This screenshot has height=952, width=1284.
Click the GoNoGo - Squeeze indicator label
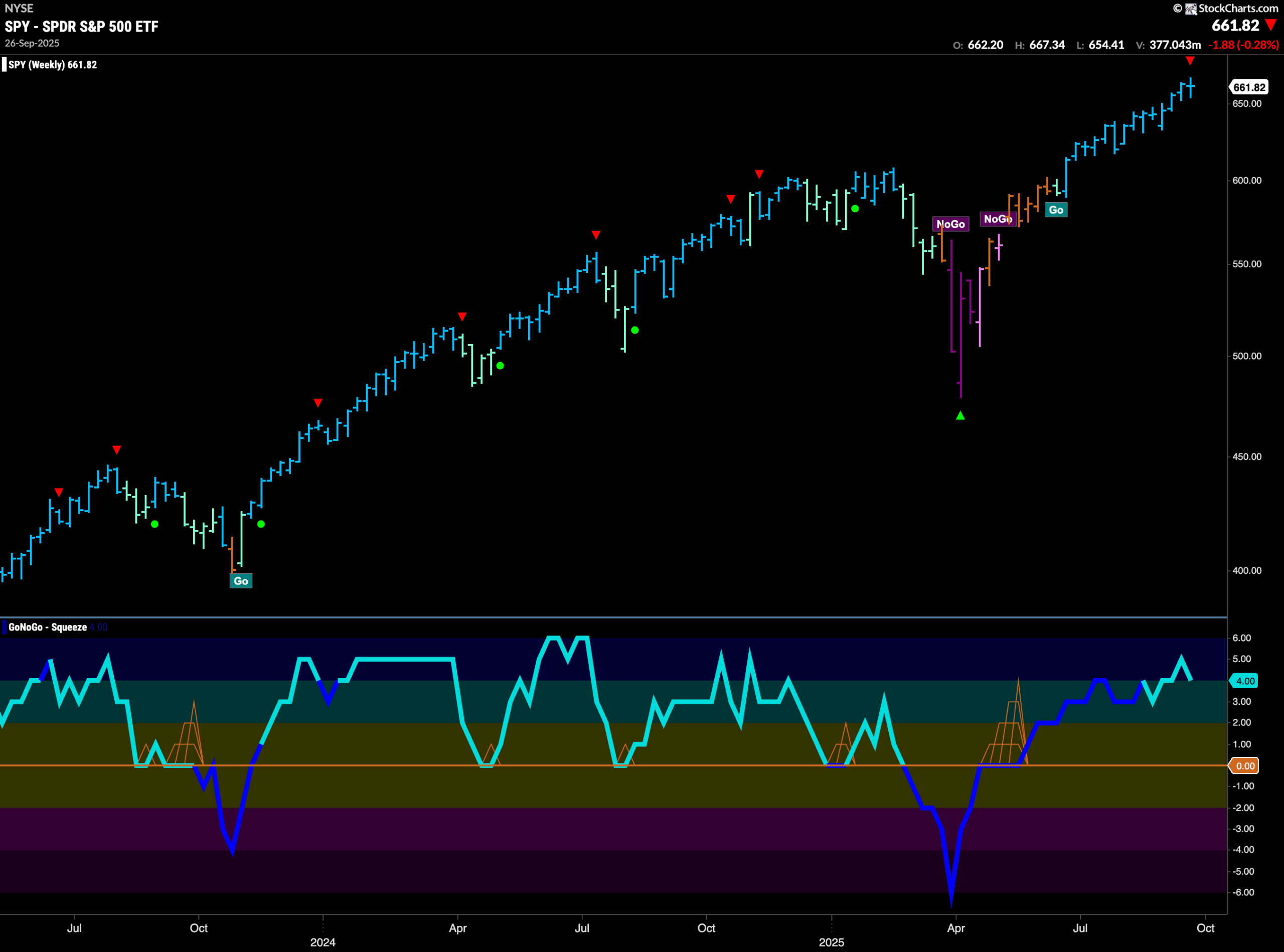coord(48,627)
